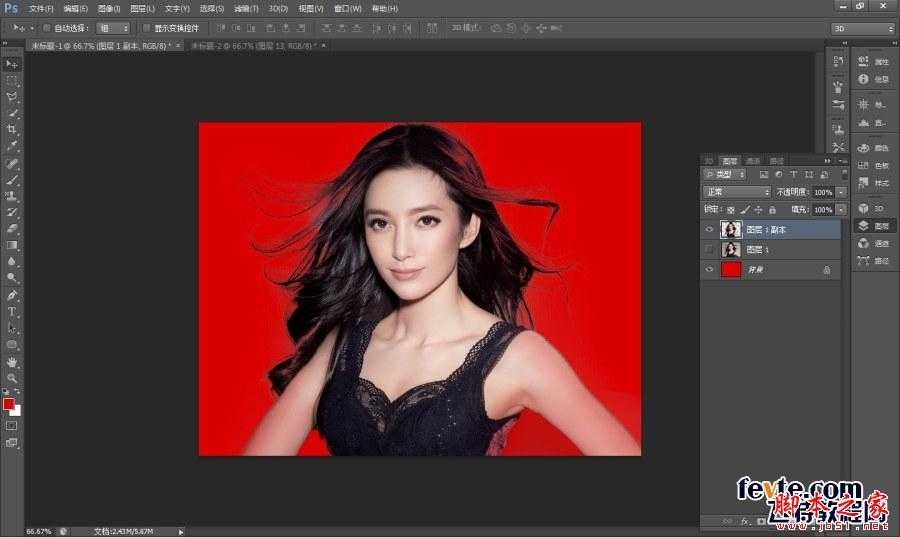Toggle lock all padlock icon

click(x=772, y=210)
